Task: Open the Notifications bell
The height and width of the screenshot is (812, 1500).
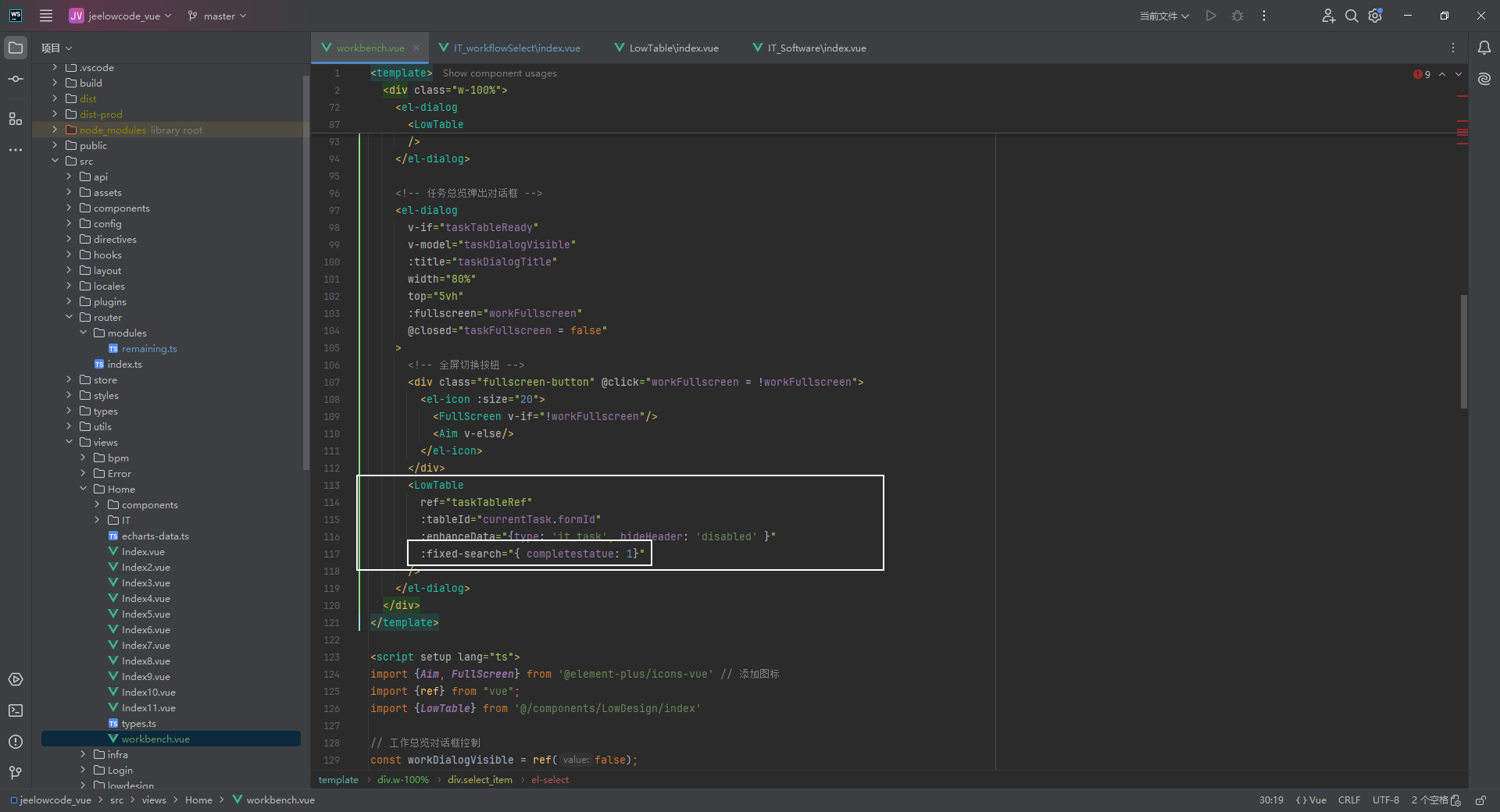Action: pos(1484,48)
